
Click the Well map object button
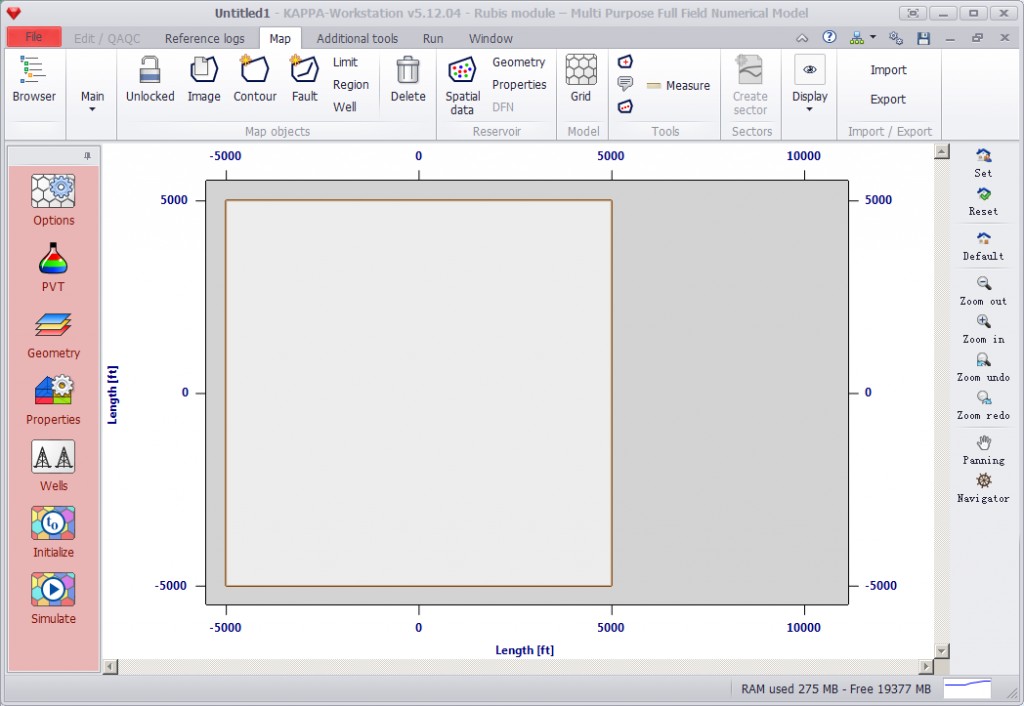345,106
